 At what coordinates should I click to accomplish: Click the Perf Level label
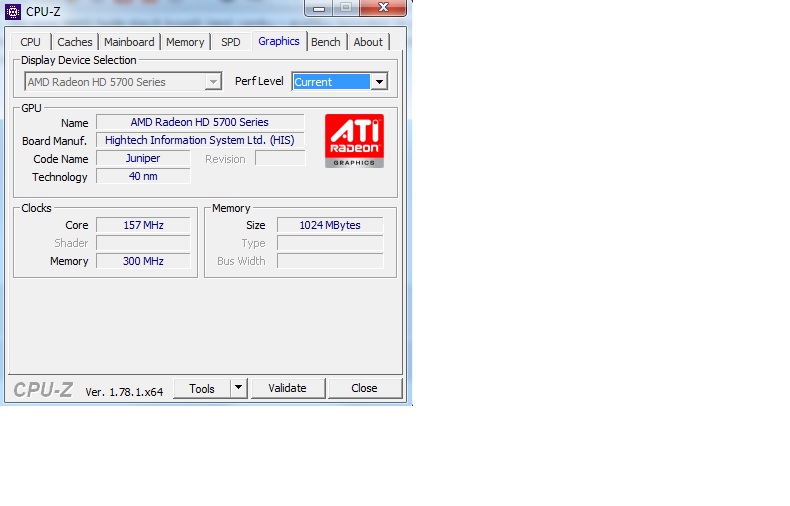pyautogui.click(x=259, y=81)
